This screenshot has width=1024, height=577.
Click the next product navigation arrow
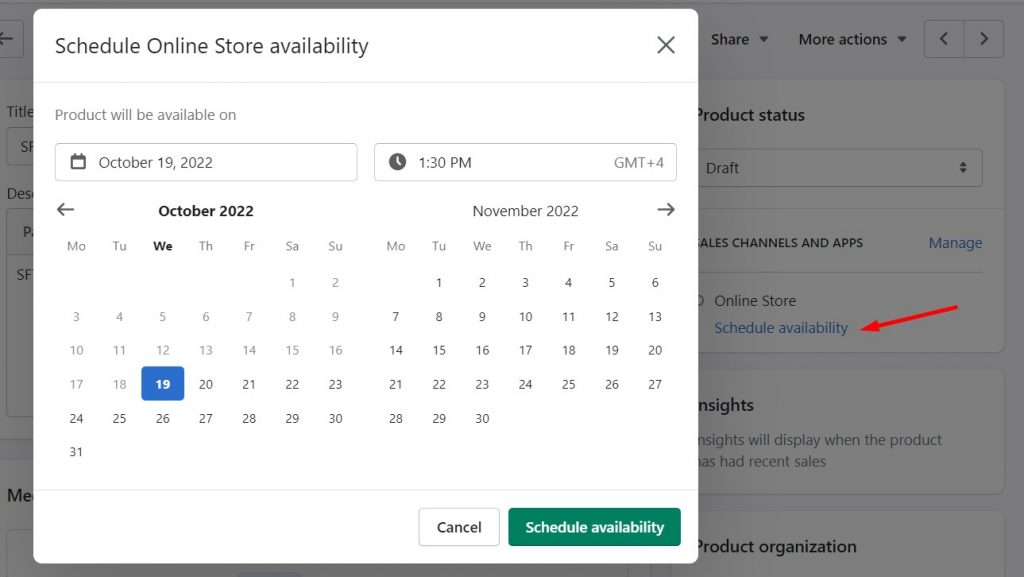point(984,39)
